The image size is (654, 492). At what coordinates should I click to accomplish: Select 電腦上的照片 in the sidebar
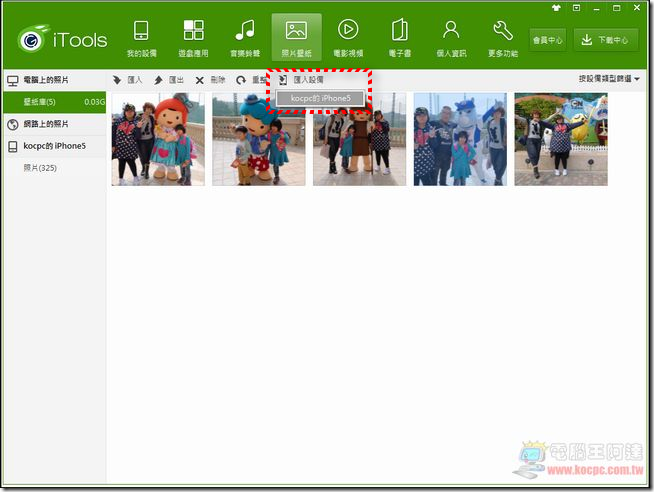click(x=54, y=80)
